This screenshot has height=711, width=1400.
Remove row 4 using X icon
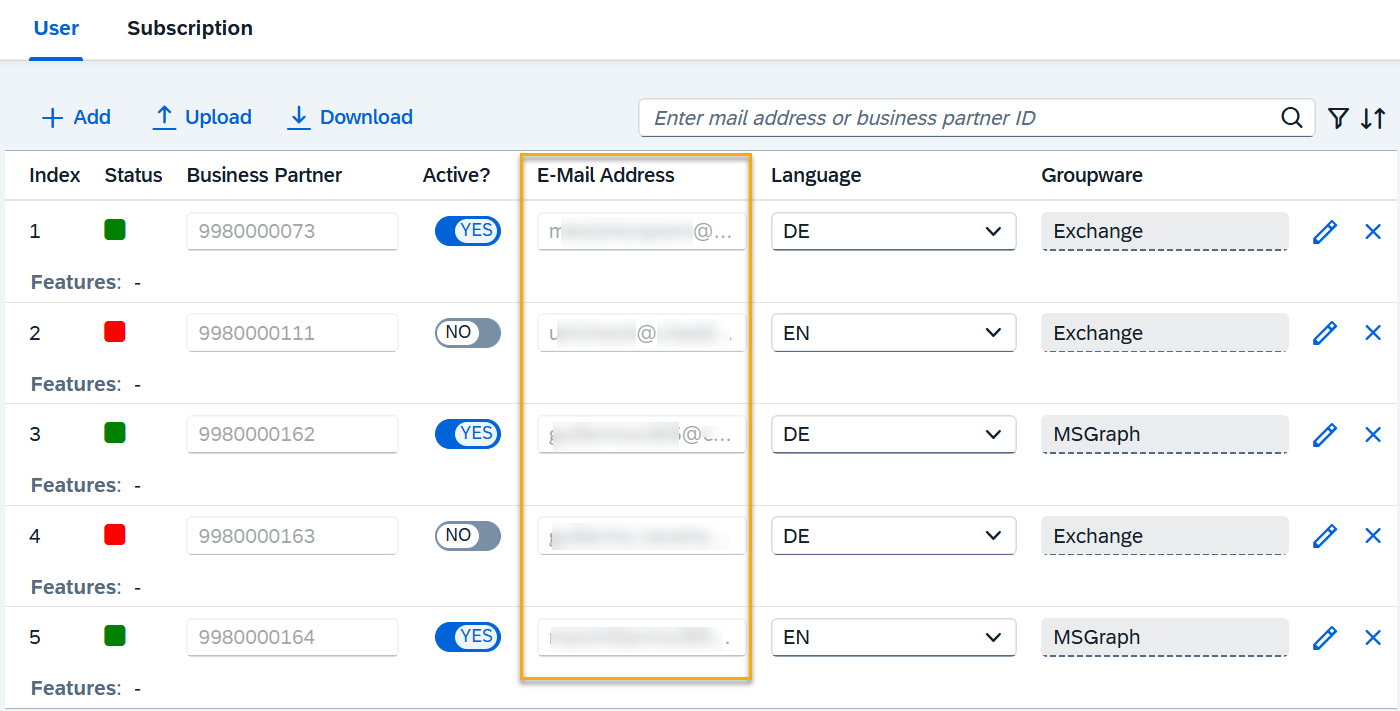[x=1373, y=536]
